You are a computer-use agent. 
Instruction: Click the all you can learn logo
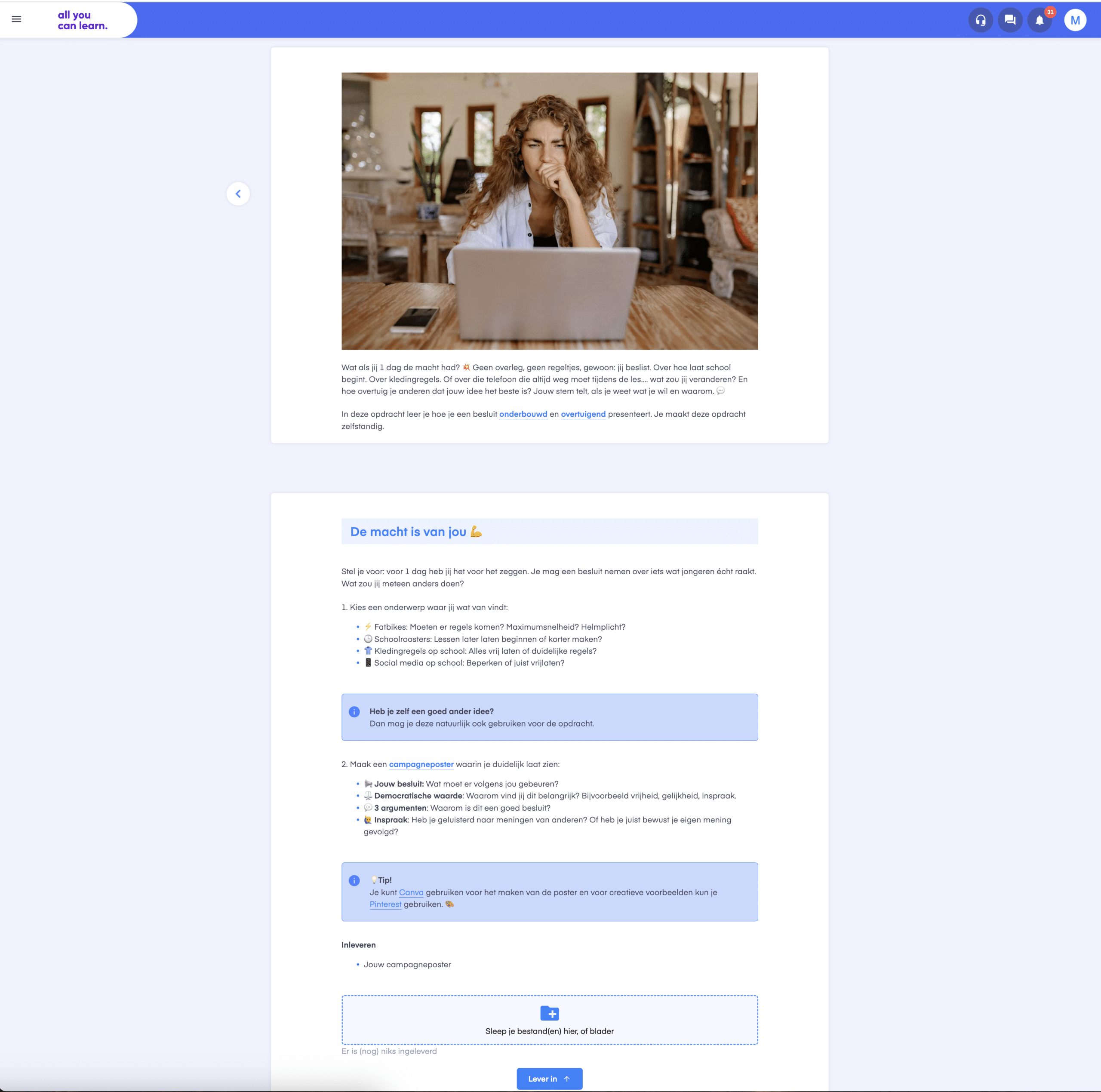(x=82, y=20)
